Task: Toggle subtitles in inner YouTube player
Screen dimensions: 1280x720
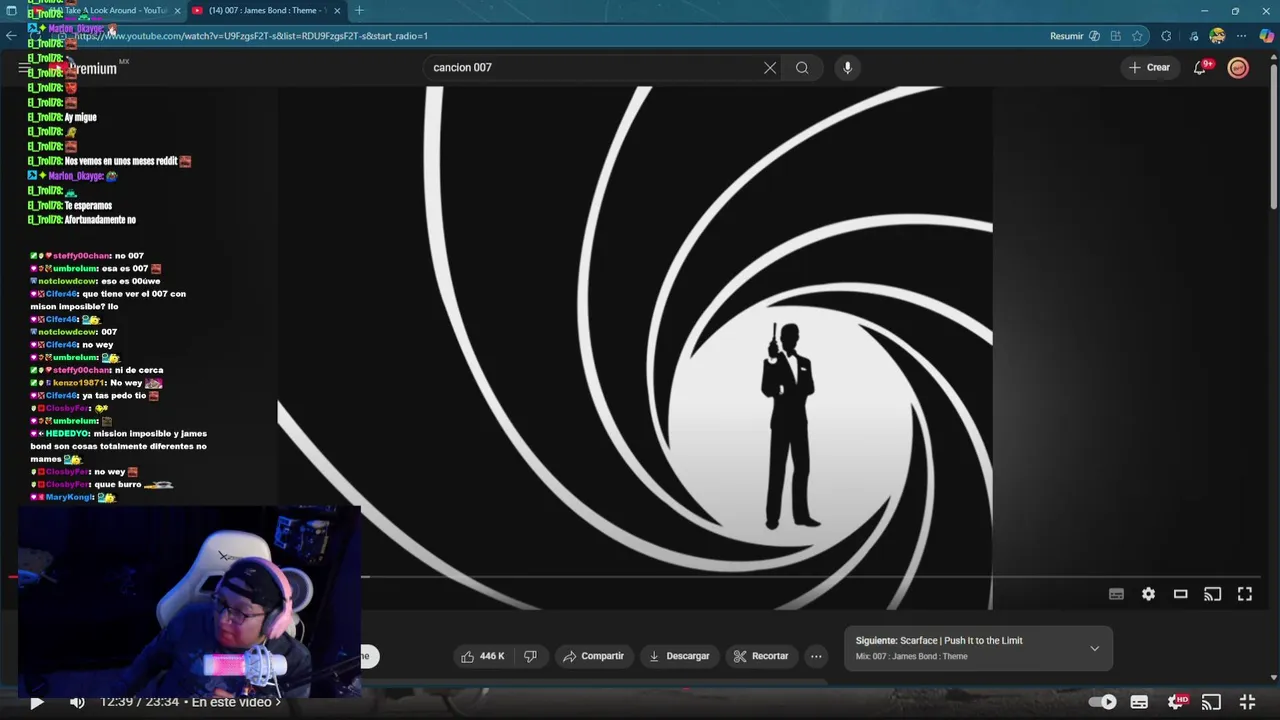Action: [1116, 594]
